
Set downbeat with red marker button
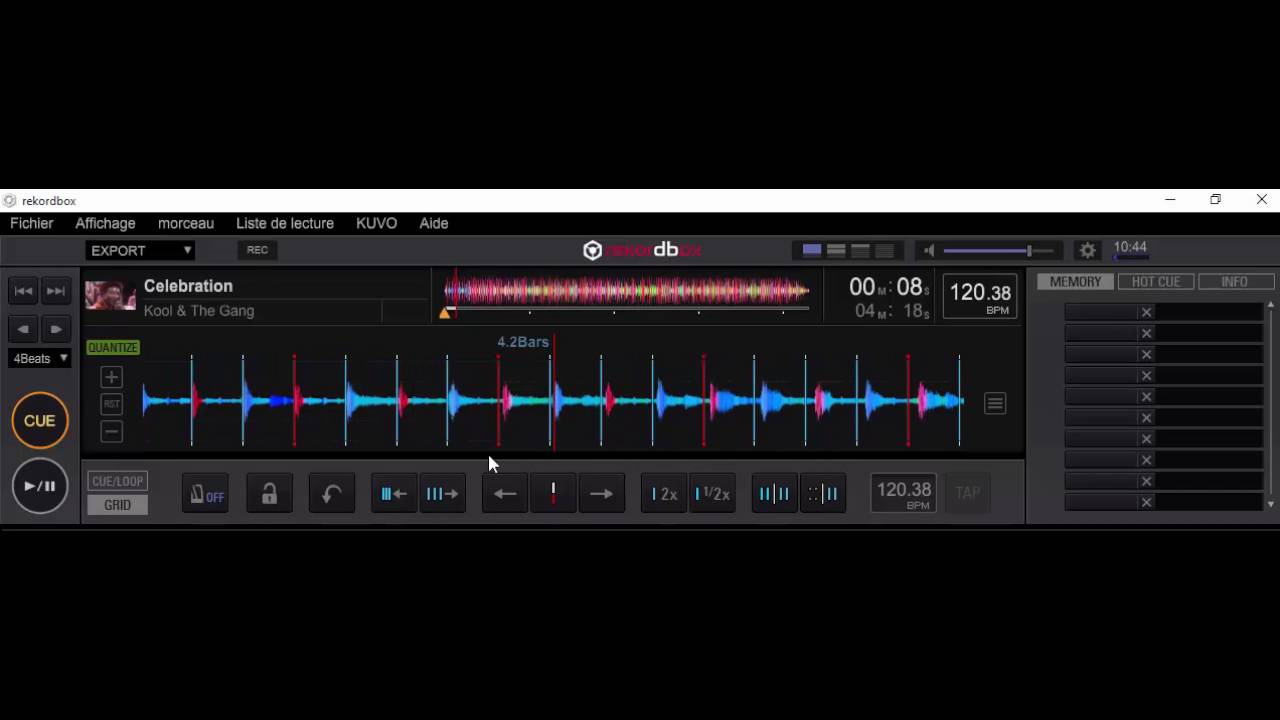pos(553,494)
